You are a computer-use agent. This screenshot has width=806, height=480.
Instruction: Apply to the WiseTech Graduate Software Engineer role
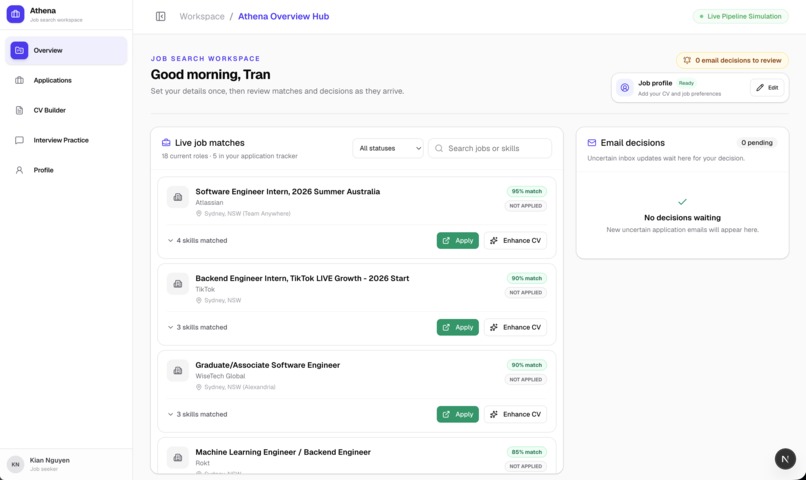(x=457, y=414)
